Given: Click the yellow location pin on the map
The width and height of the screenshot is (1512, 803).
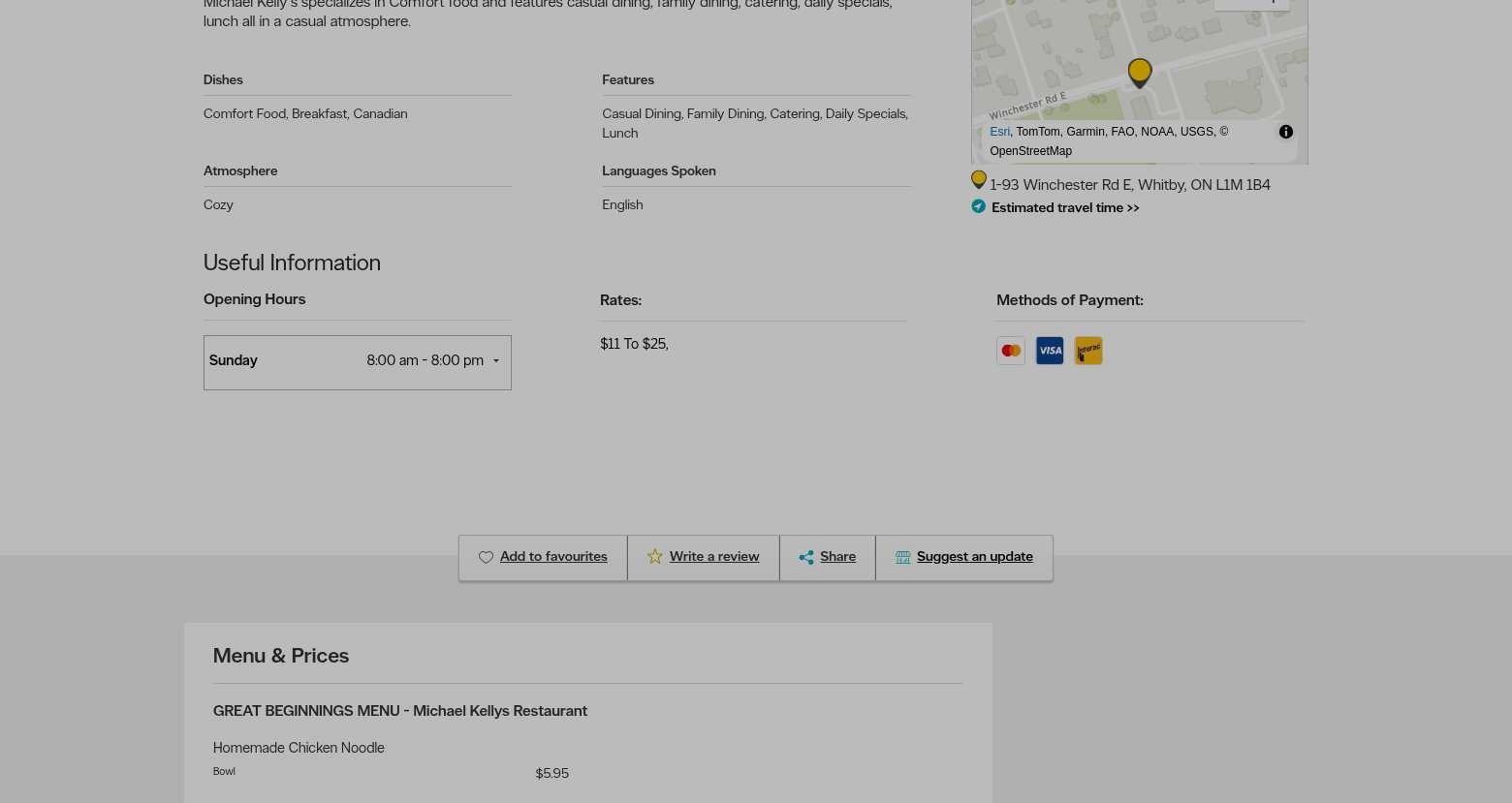Looking at the screenshot, I should pyautogui.click(x=1139, y=72).
